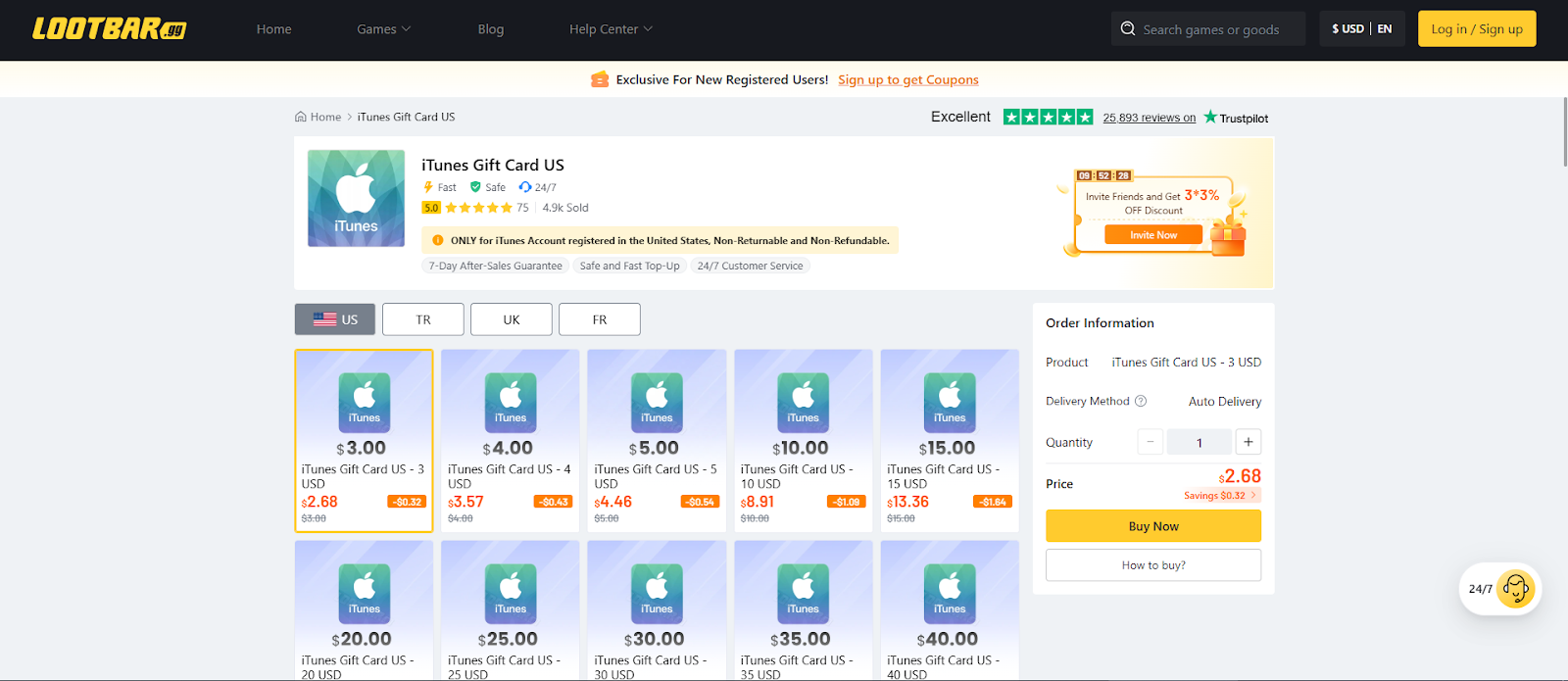Expand the Games dropdown menu
Screen dimensions: 1568x681
(383, 29)
